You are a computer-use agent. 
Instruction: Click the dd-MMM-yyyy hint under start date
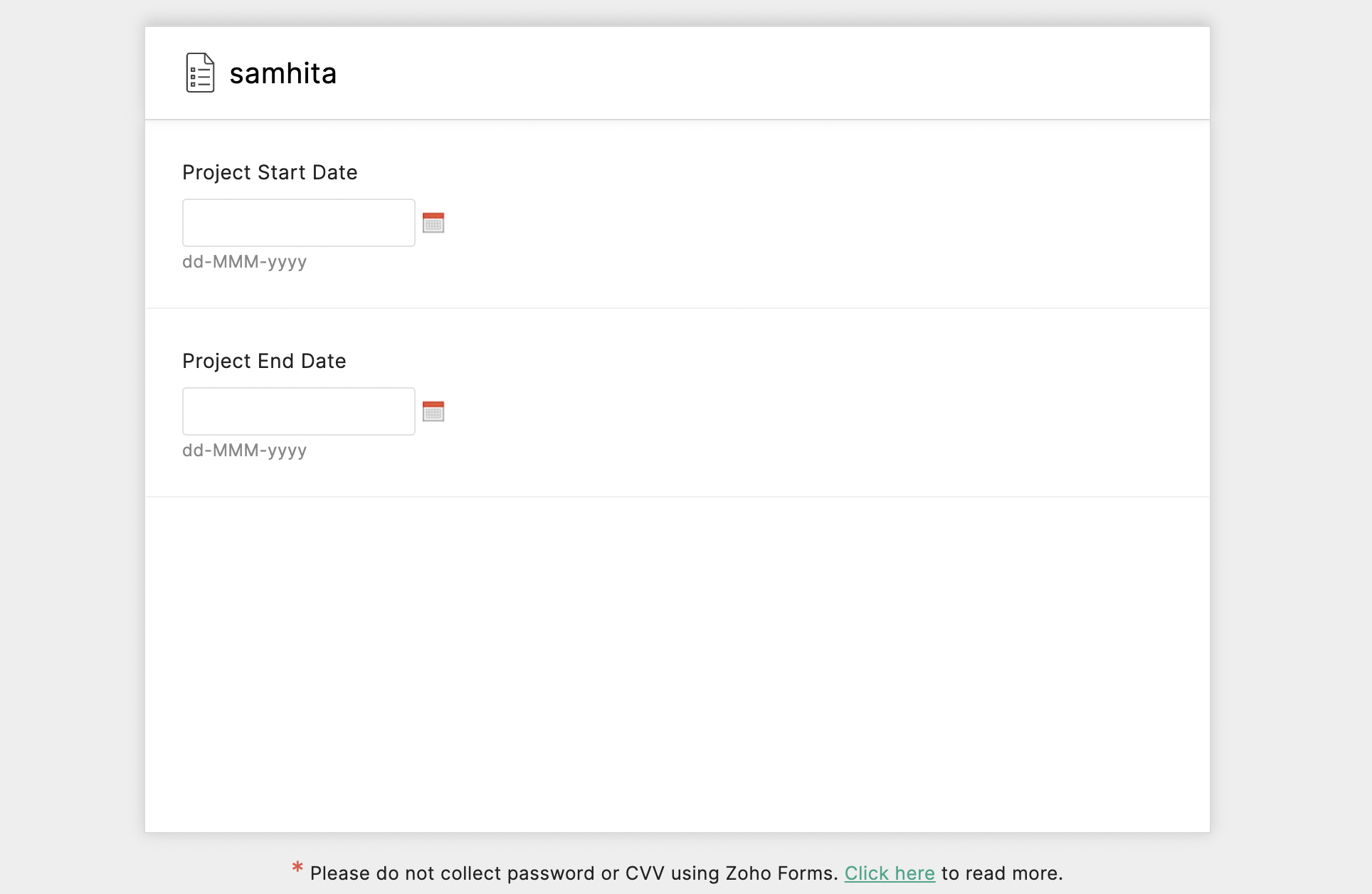(245, 262)
